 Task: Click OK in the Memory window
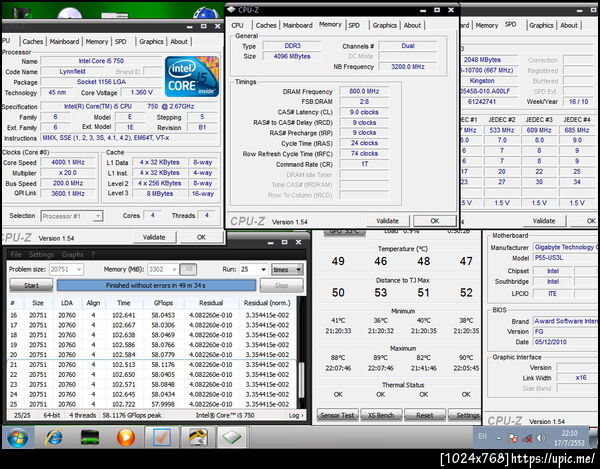pyautogui.click(x=435, y=221)
